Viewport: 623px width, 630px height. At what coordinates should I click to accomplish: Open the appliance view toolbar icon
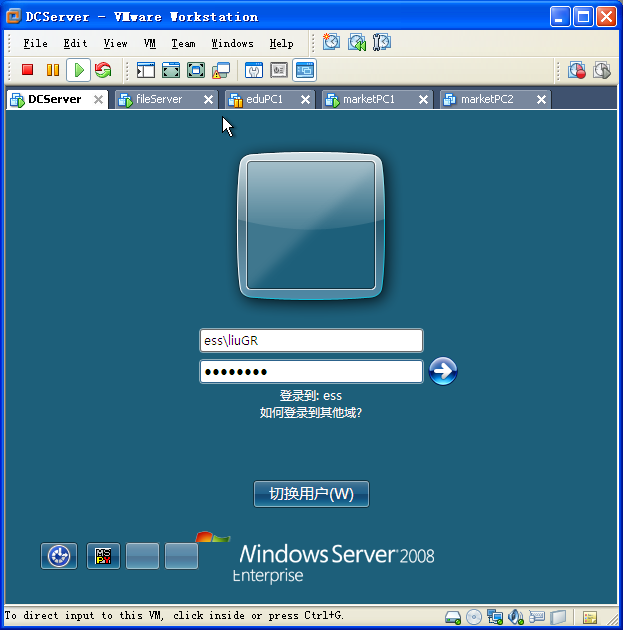(279, 70)
